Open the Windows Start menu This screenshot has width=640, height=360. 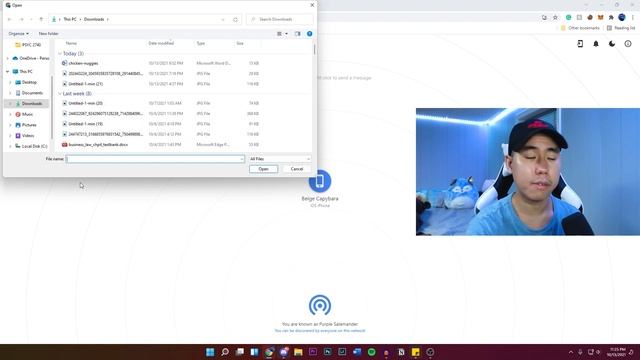point(210,352)
